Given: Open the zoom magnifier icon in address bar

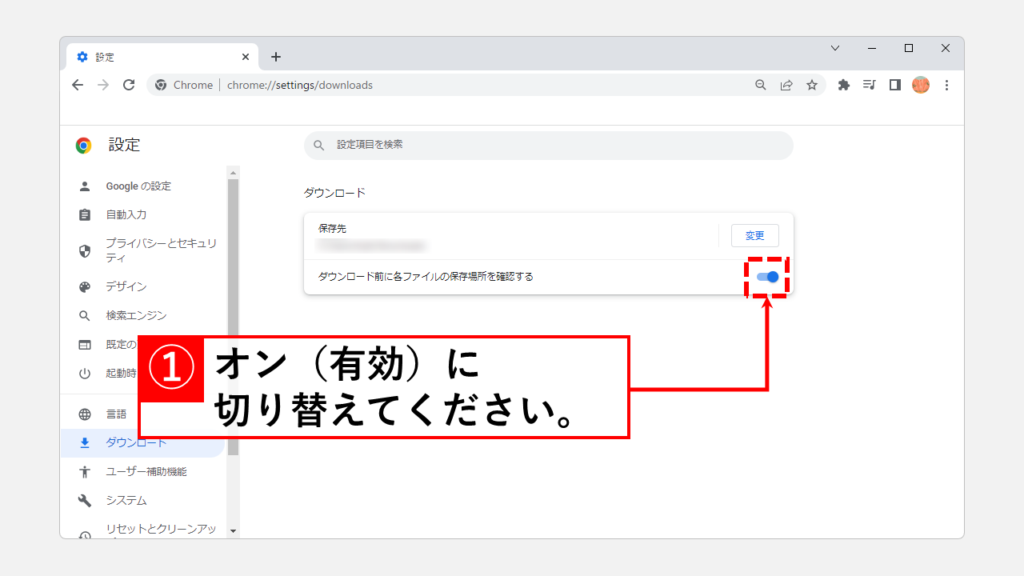Looking at the screenshot, I should 761,85.
